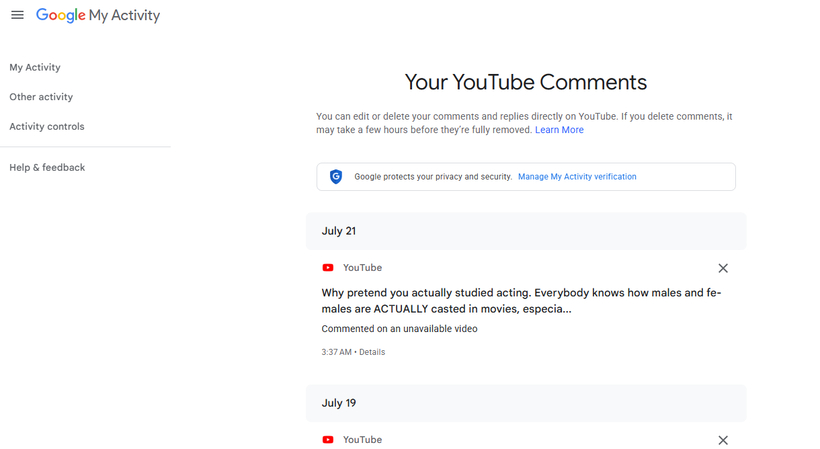Open Manage My Activity verification link
The width and height of the screenshot is (820, 449).
point(577,177)
